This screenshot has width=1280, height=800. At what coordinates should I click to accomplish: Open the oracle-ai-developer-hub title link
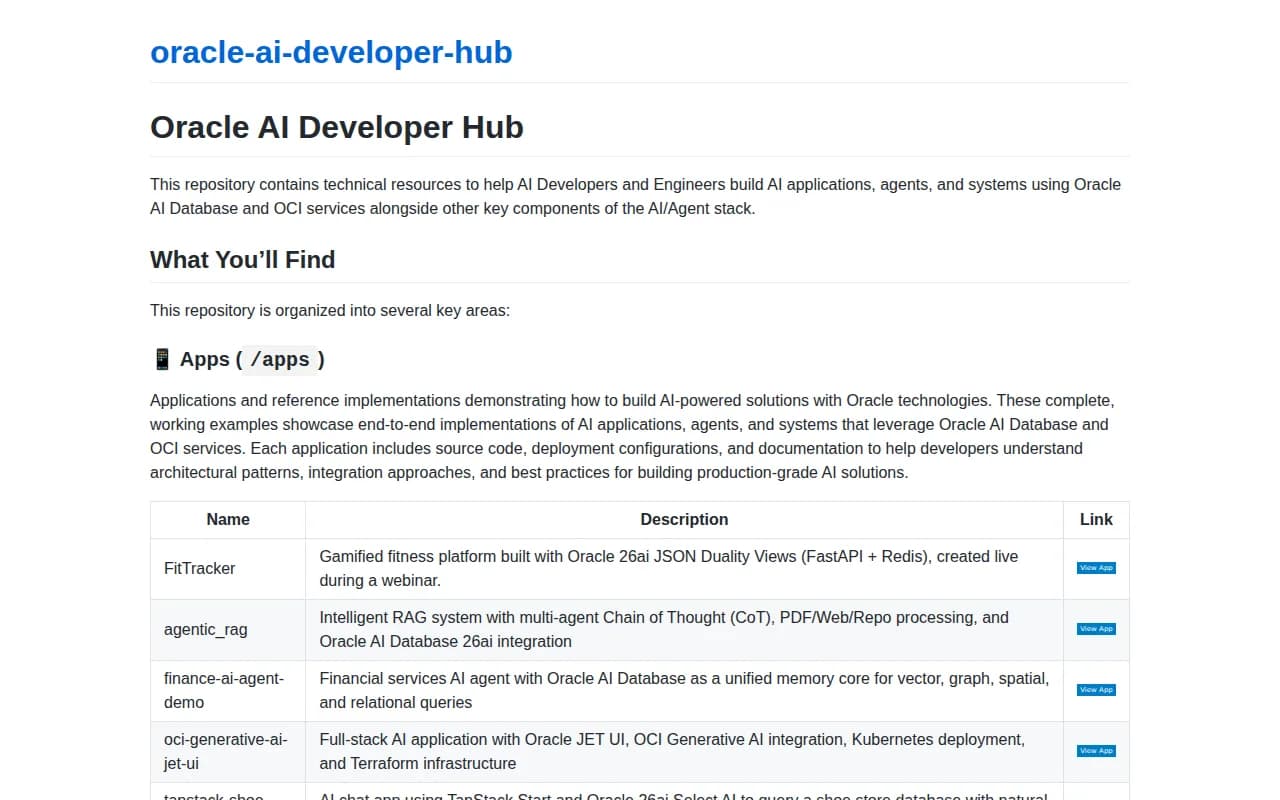[331, 52]
